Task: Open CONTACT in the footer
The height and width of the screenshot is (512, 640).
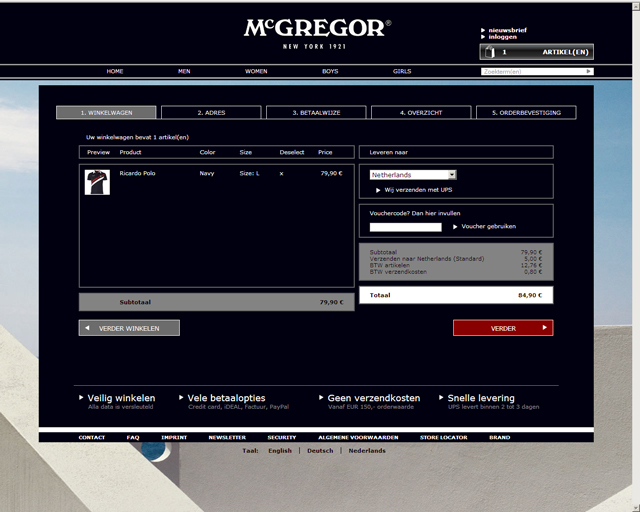Action: pyautogui.click(x=92, y=437)
